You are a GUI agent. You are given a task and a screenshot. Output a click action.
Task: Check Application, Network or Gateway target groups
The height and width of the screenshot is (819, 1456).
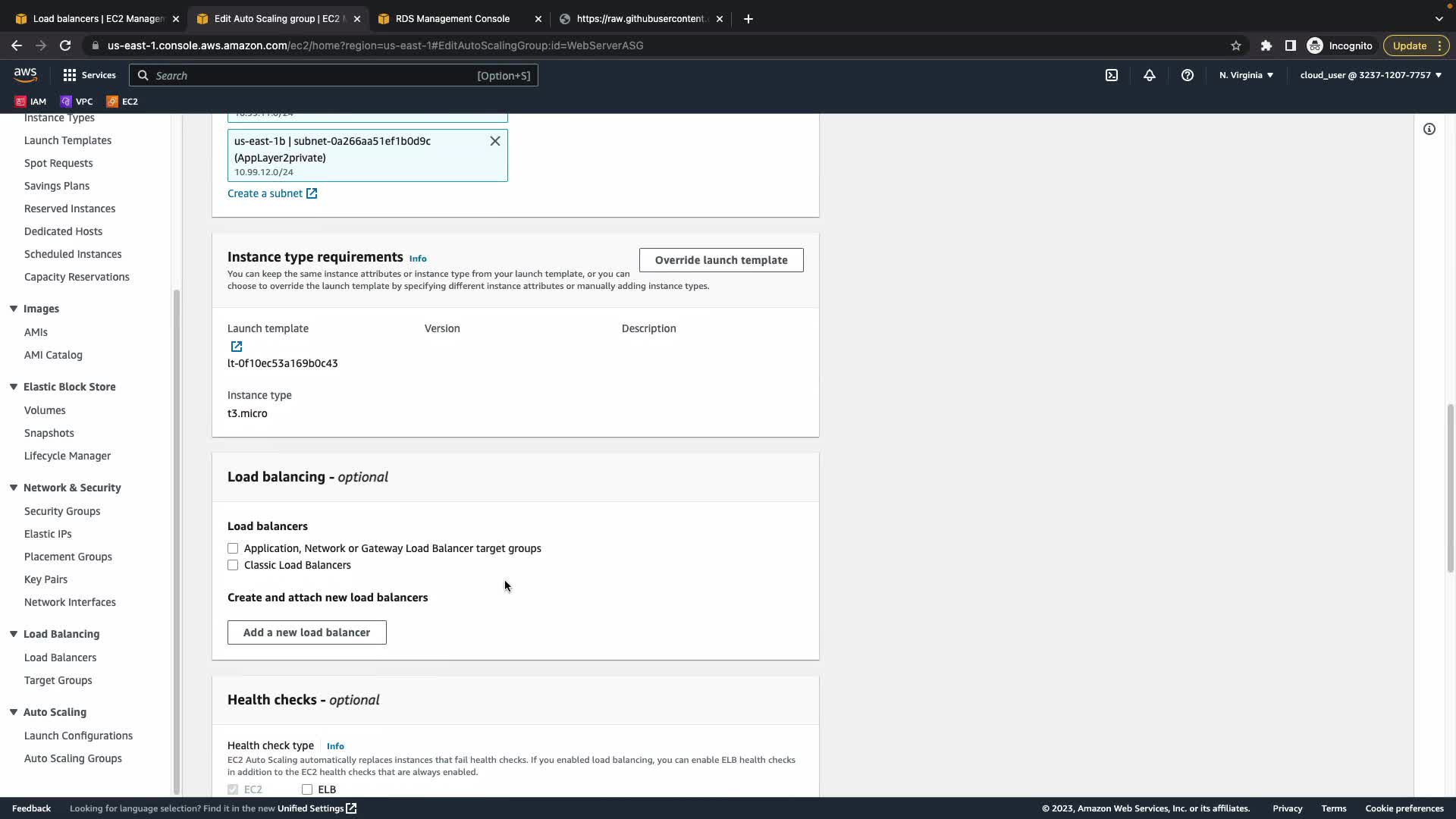click(x=233, y=548)
